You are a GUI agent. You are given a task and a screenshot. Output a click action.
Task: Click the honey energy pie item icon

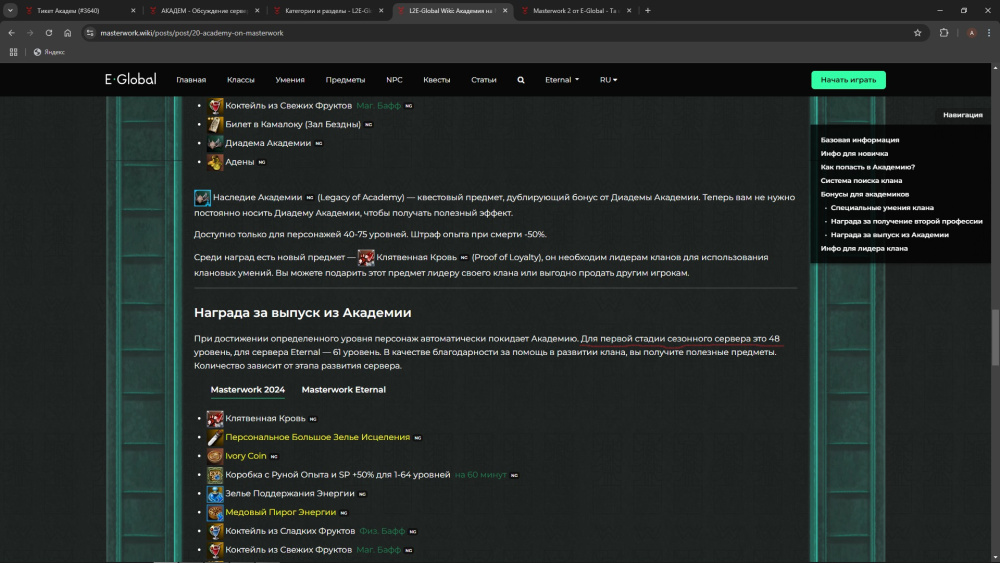(x=215, y=512)
